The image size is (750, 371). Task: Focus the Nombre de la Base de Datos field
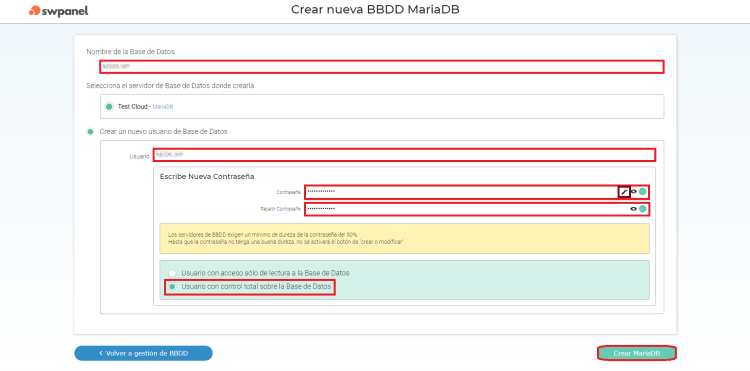click(x=382, y=67)
